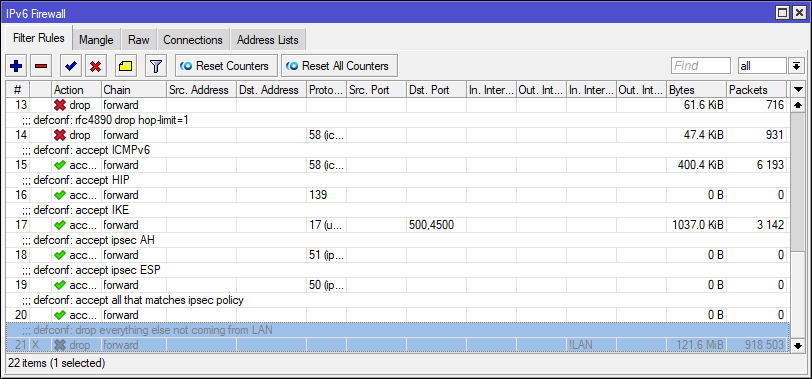Select accept icon of rule 19
The width and height of the screenshot is (812, 379).
60,285
